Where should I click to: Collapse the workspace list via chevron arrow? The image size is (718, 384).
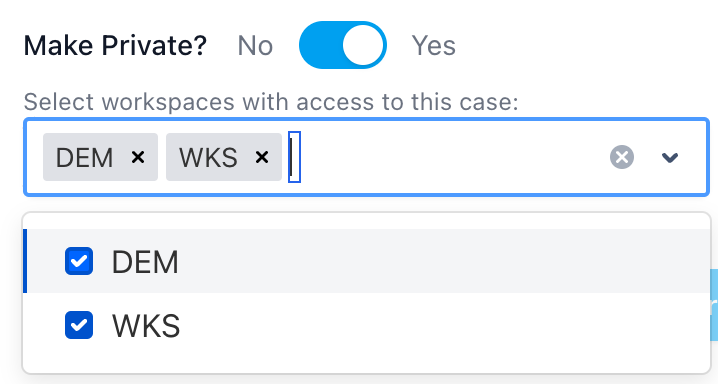click(x=669, y=157)
